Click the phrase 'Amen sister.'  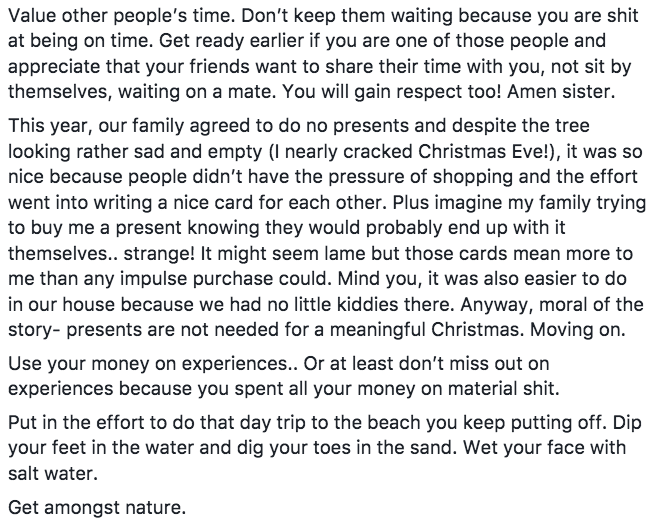pos(561,92)
